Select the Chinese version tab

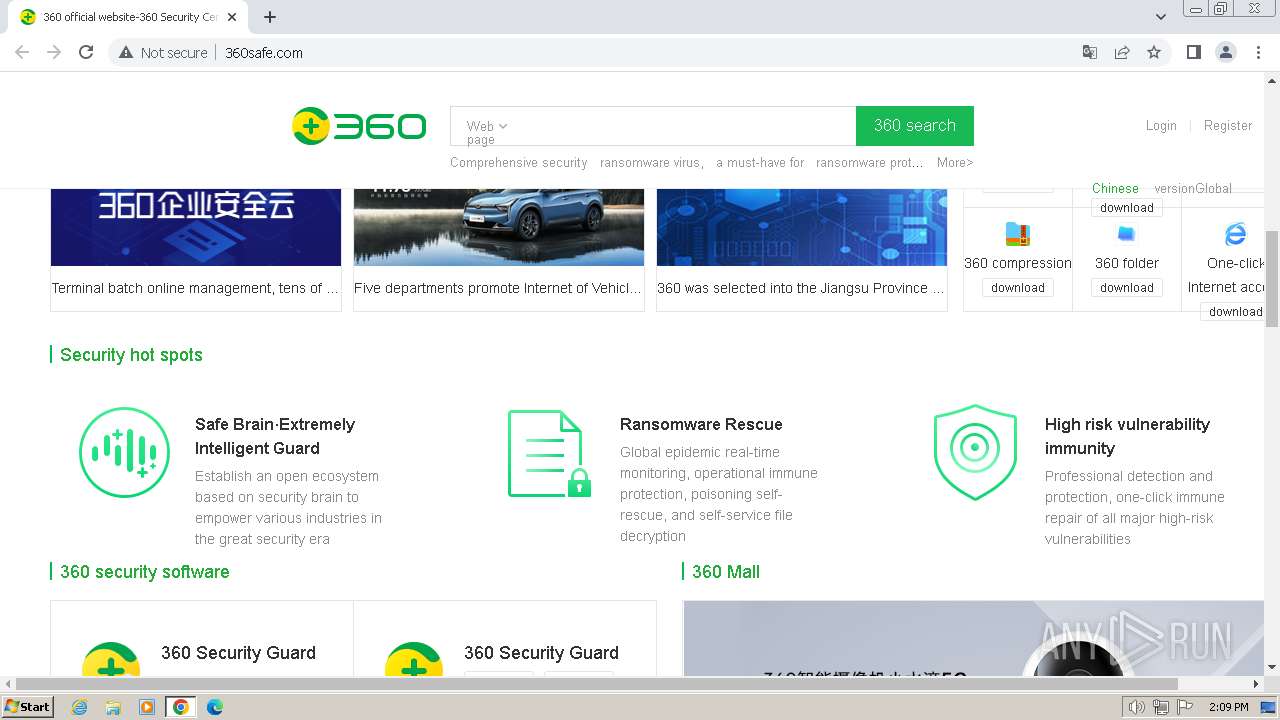tap(1115, 188)
